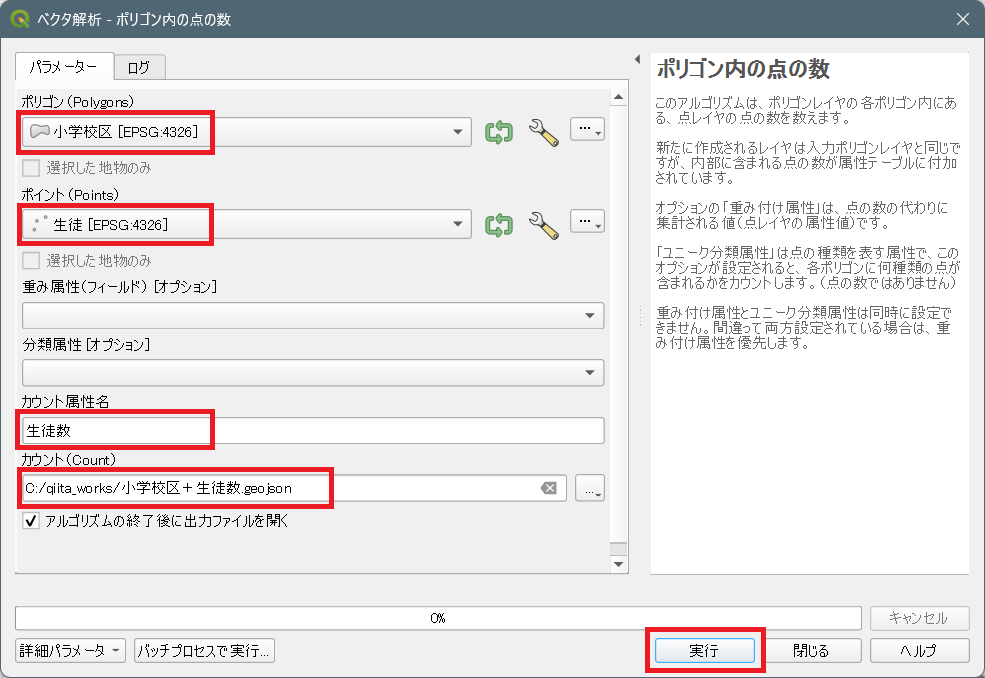Open advanced options wrench for Points layer
The image size is (985, 678).
543,225
